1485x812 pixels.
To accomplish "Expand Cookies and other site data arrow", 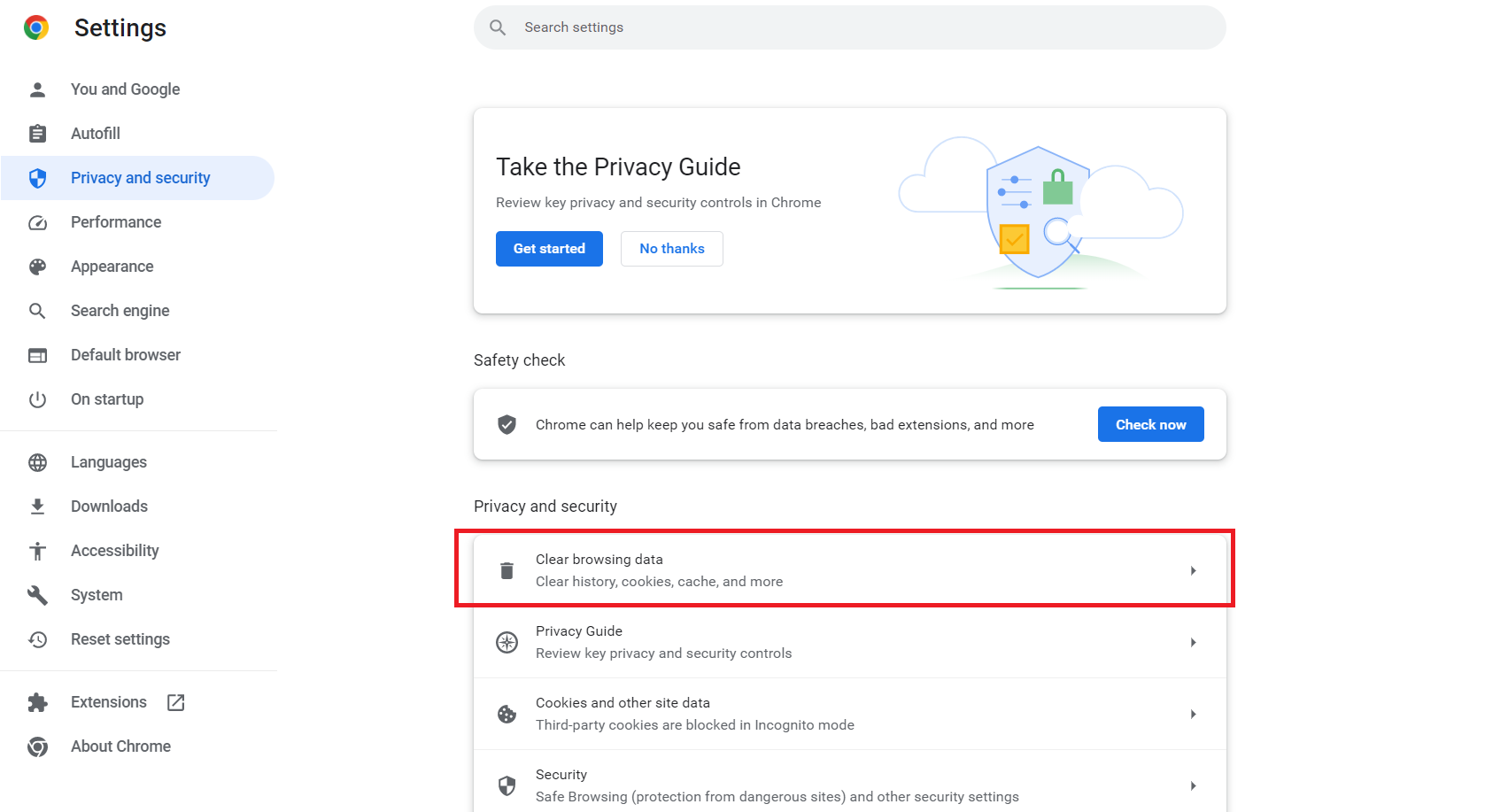I will pos(1193,714).
